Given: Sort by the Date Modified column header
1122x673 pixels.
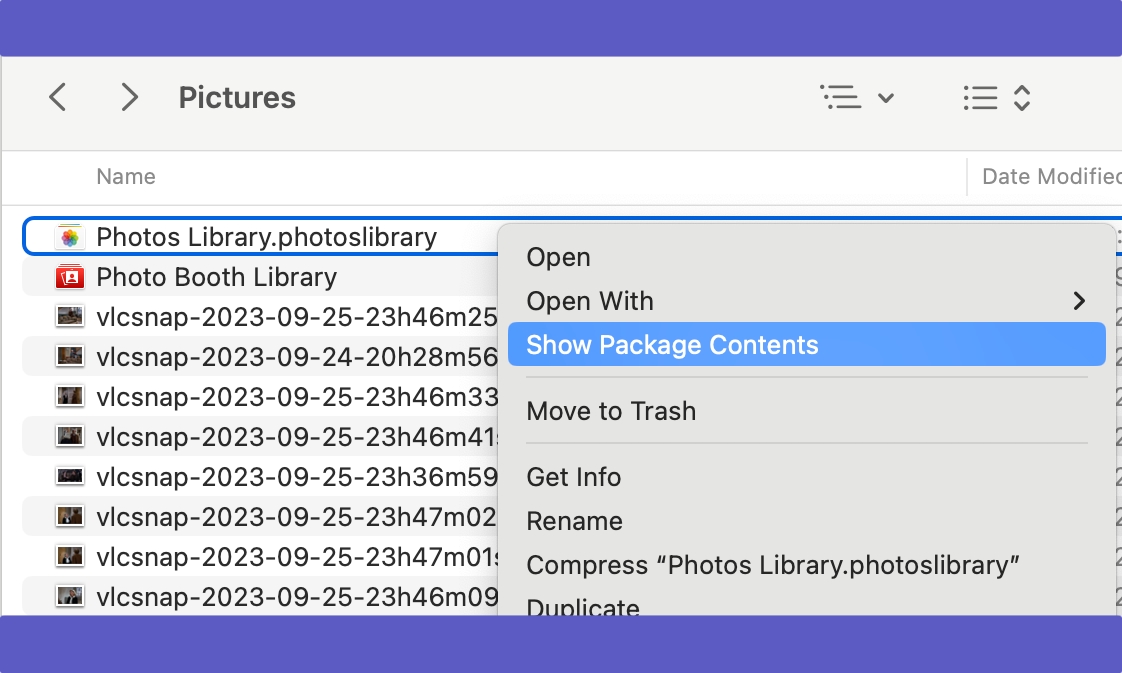Looking at the screenshot, I should (1051, 177).
